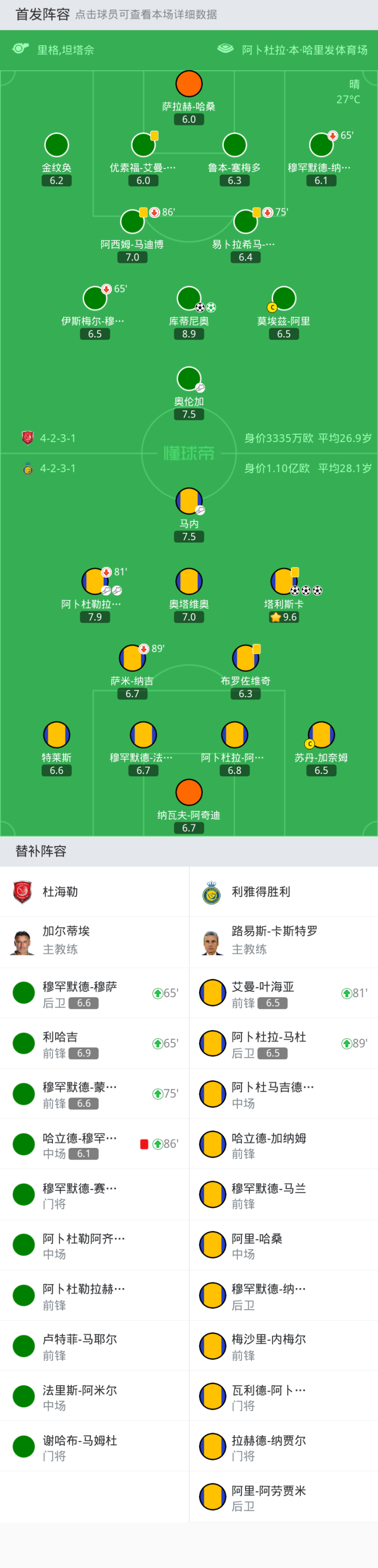Open player 库蒂尼奥's jersey icon

(x=188, y=298)
